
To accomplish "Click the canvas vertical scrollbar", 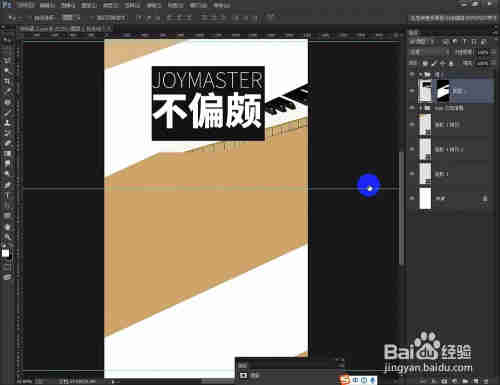I will (402, 208).
